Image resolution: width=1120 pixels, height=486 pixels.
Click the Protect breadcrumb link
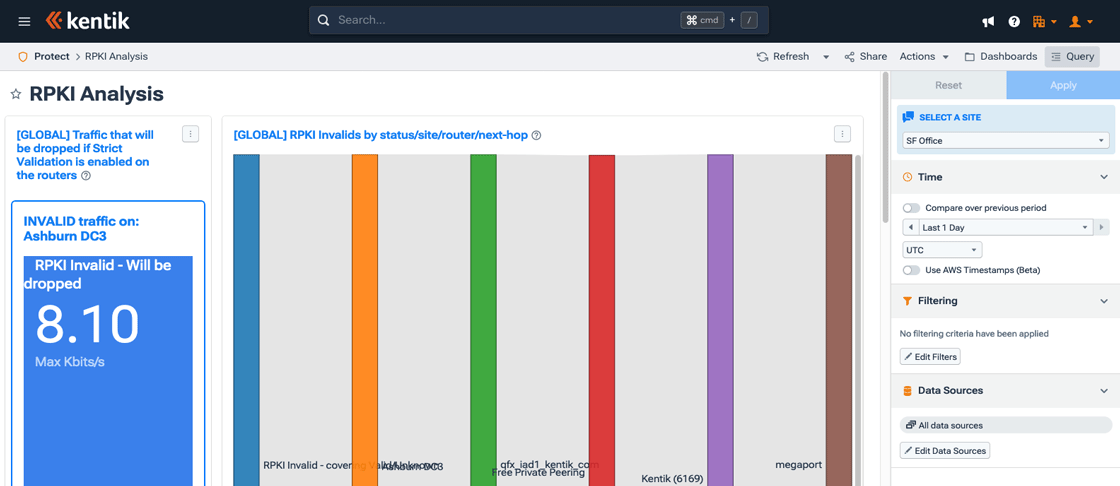tap(51, 56)
